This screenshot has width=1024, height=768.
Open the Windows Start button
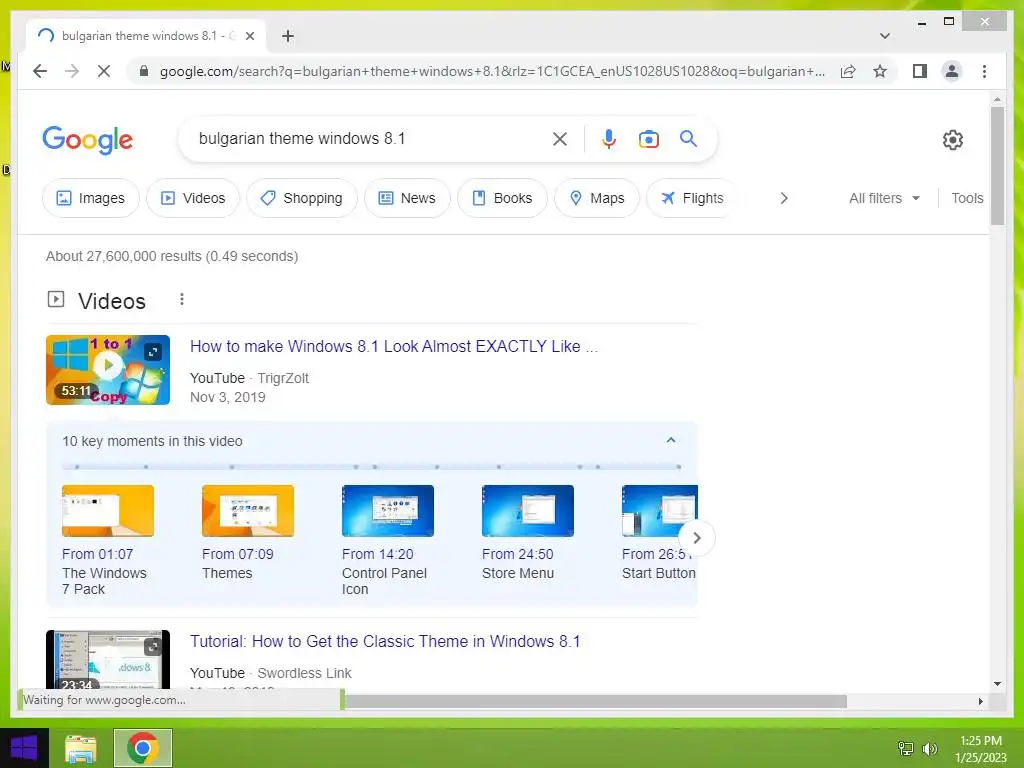click(x=24, y=748)
